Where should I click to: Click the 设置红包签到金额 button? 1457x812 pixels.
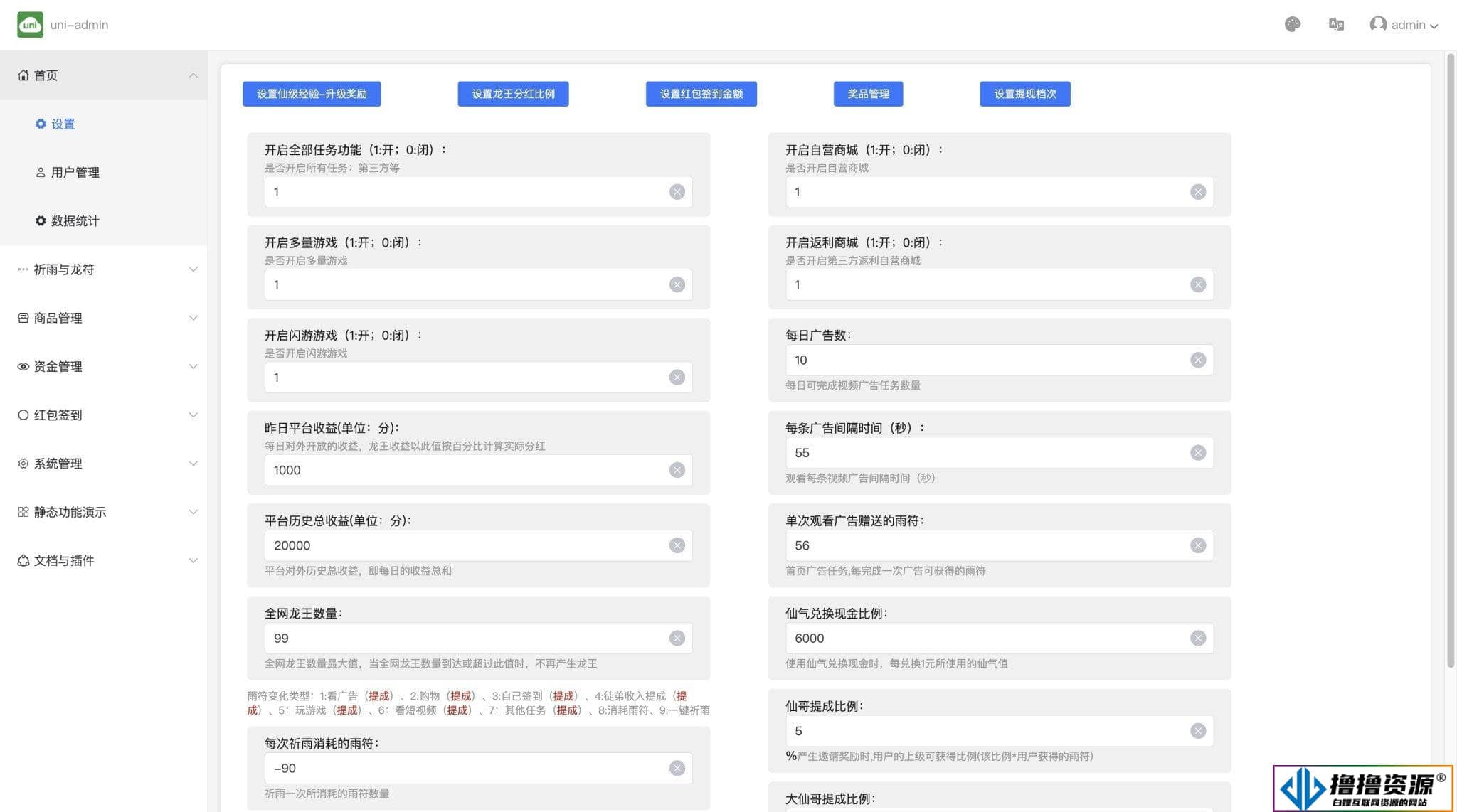(701, 94)
